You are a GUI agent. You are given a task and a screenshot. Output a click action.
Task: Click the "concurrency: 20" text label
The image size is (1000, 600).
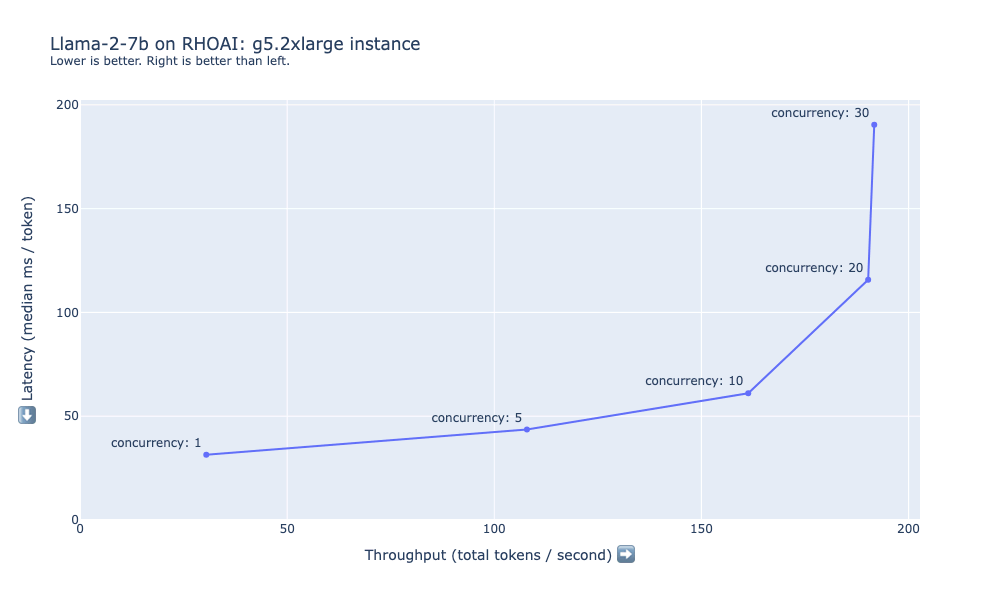click(814, 268)
